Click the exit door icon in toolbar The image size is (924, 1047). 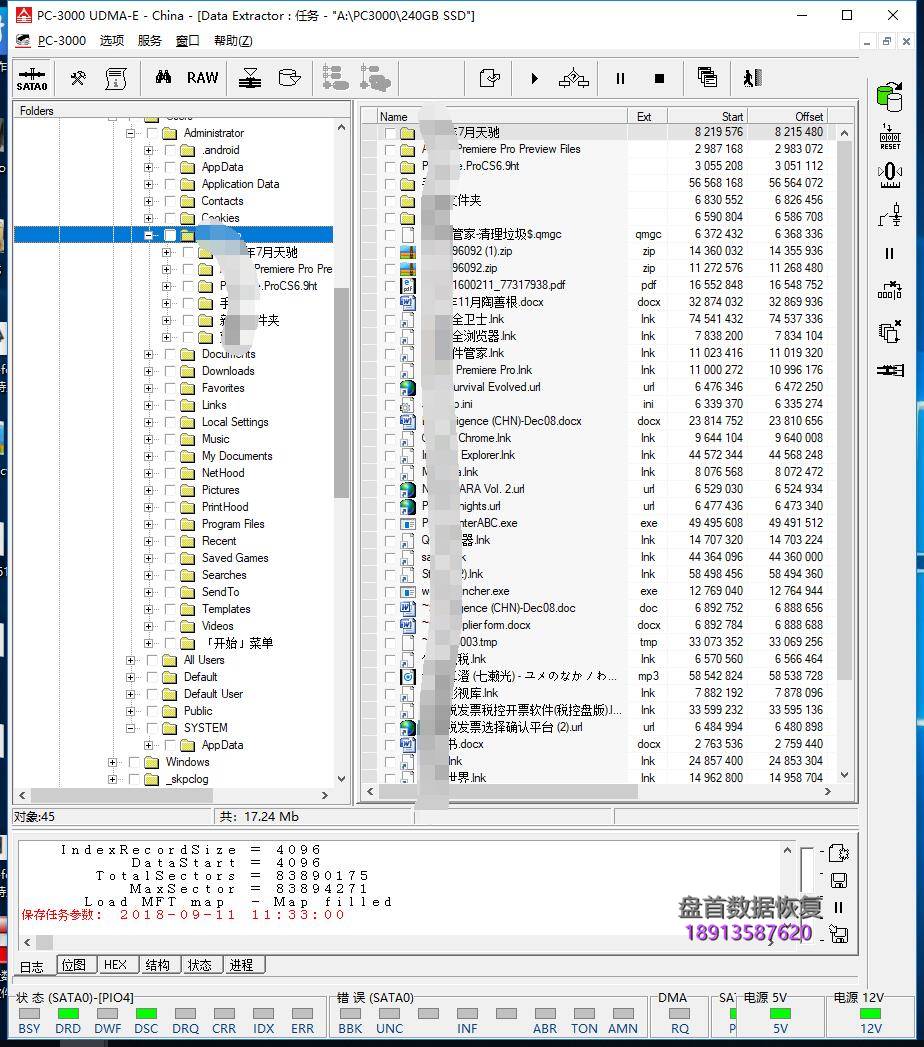pyautogui.click(x=753, y=78)
